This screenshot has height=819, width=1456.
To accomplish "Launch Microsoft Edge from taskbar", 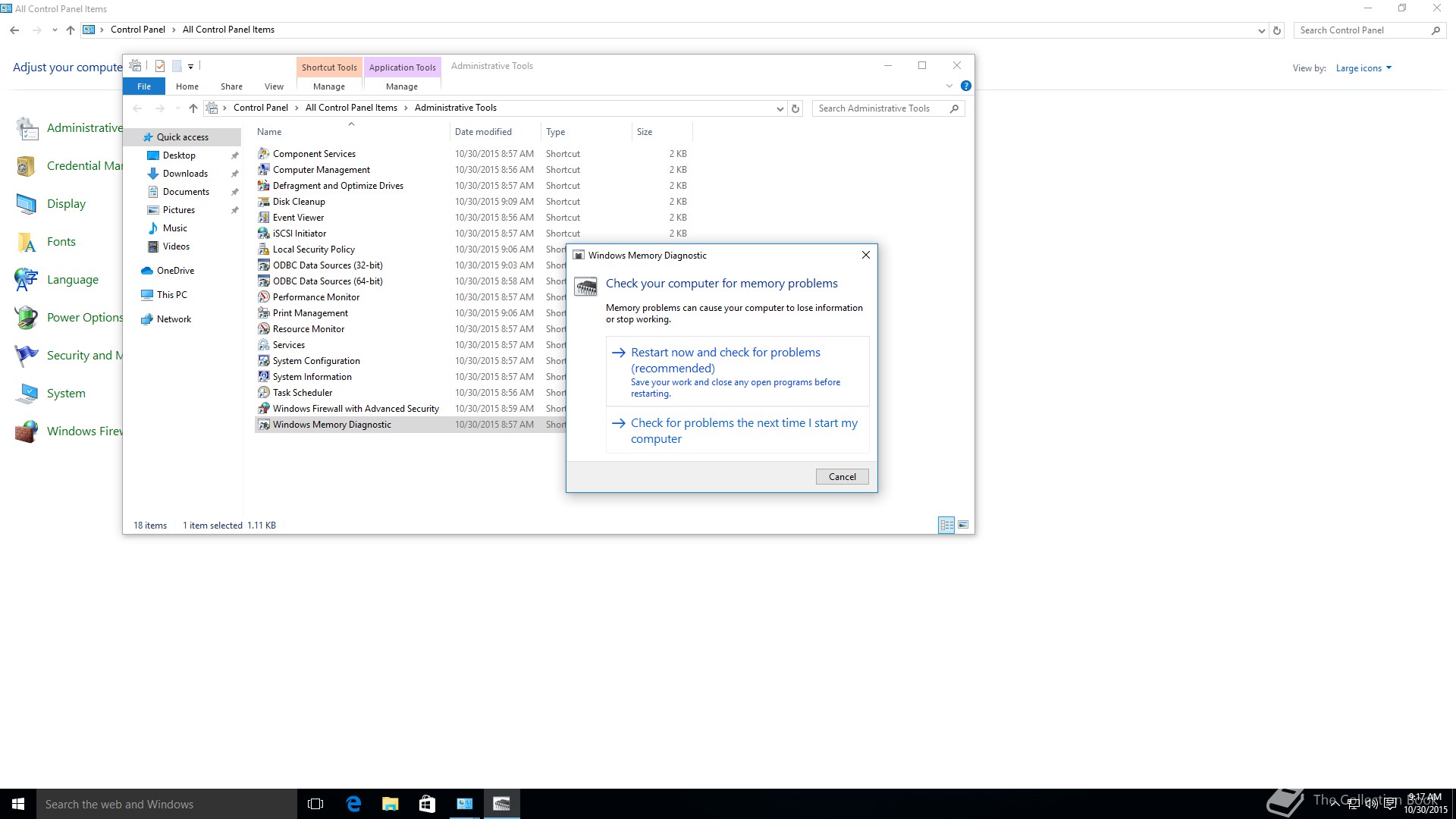I will click(x=353, y=804).
